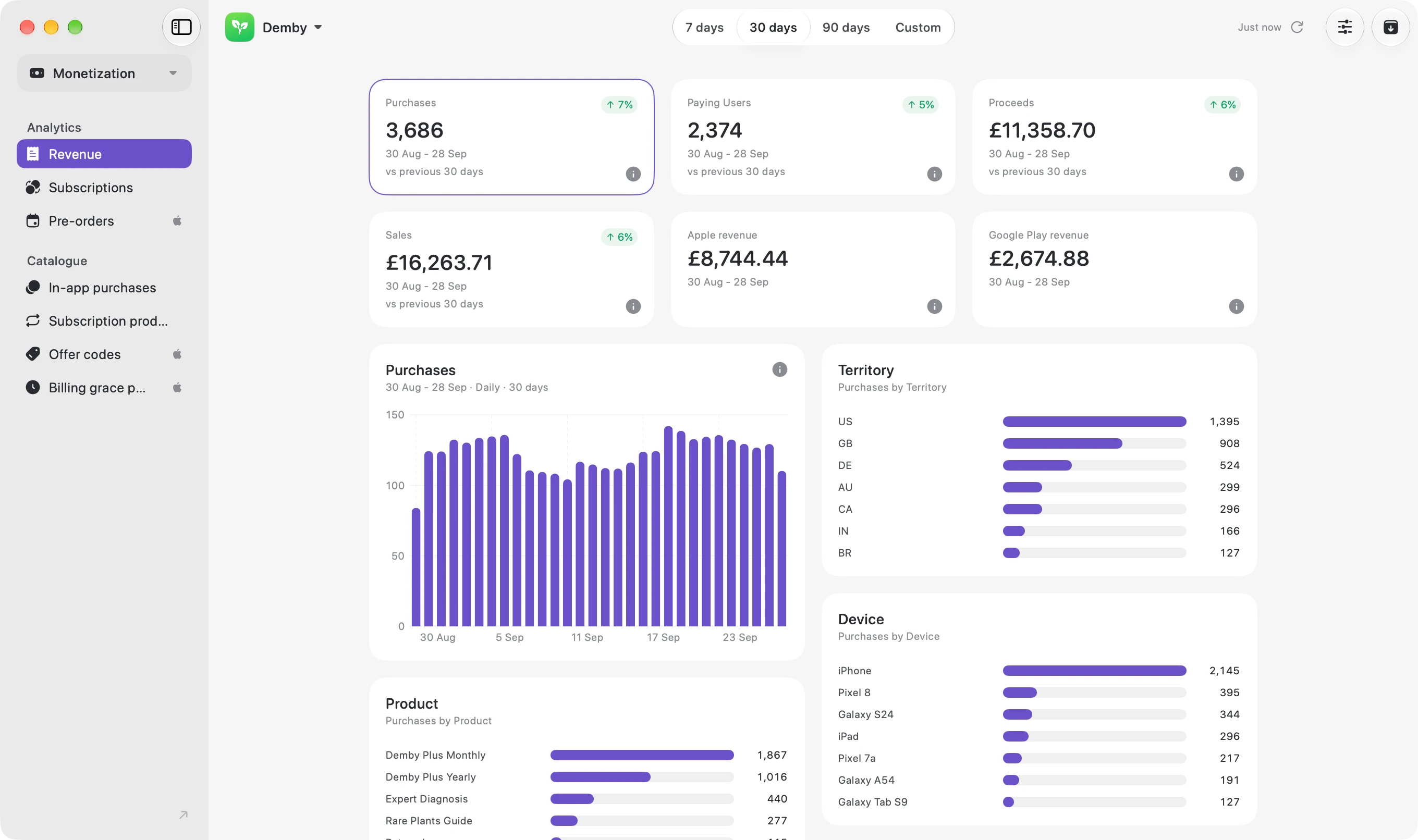1418x840 pixels.
Task: Click the Subscription products loop icon
Action: pyautogui.click(x=33, y=321)
